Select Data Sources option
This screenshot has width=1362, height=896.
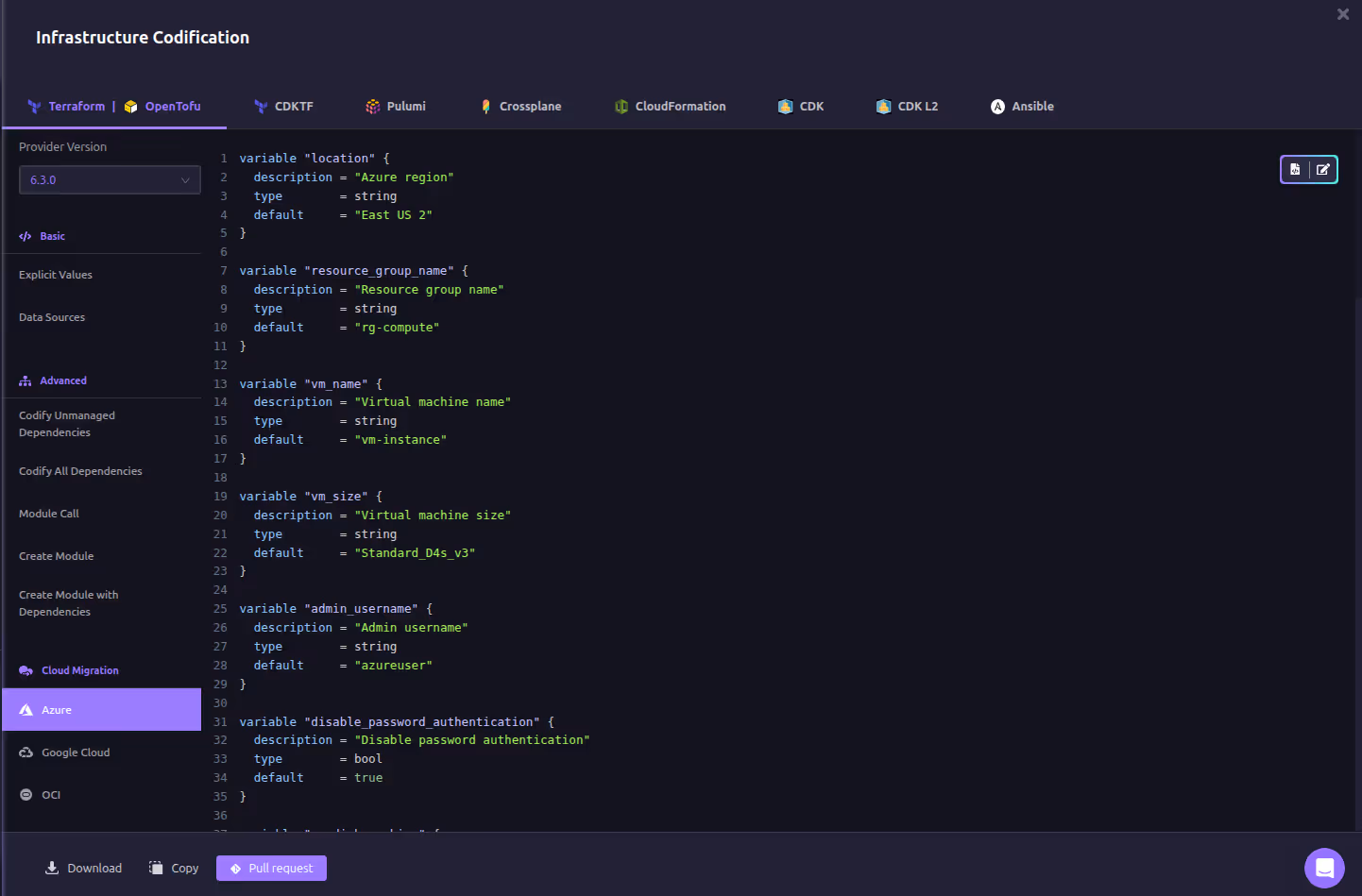pos(52,317)
